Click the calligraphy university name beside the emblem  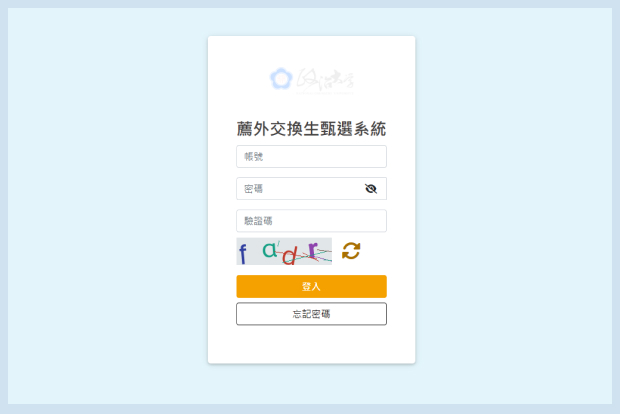tap(325, 79)
